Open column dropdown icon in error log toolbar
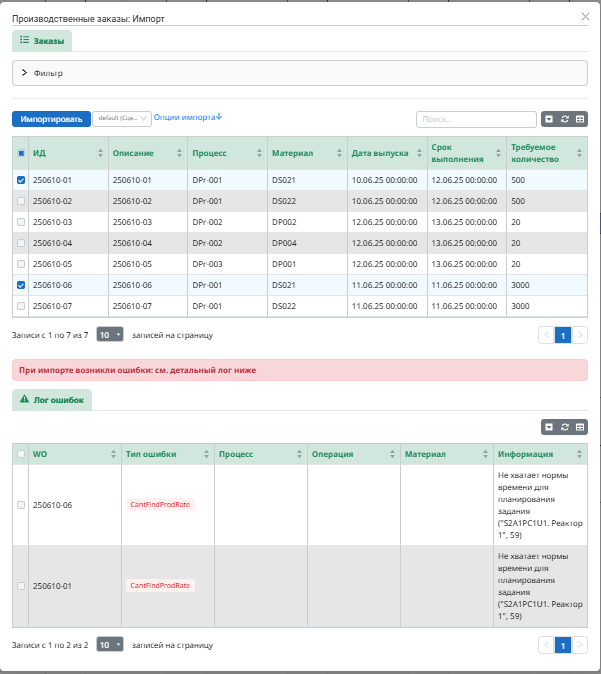The image size is (601, 674). tap(549, 427)
